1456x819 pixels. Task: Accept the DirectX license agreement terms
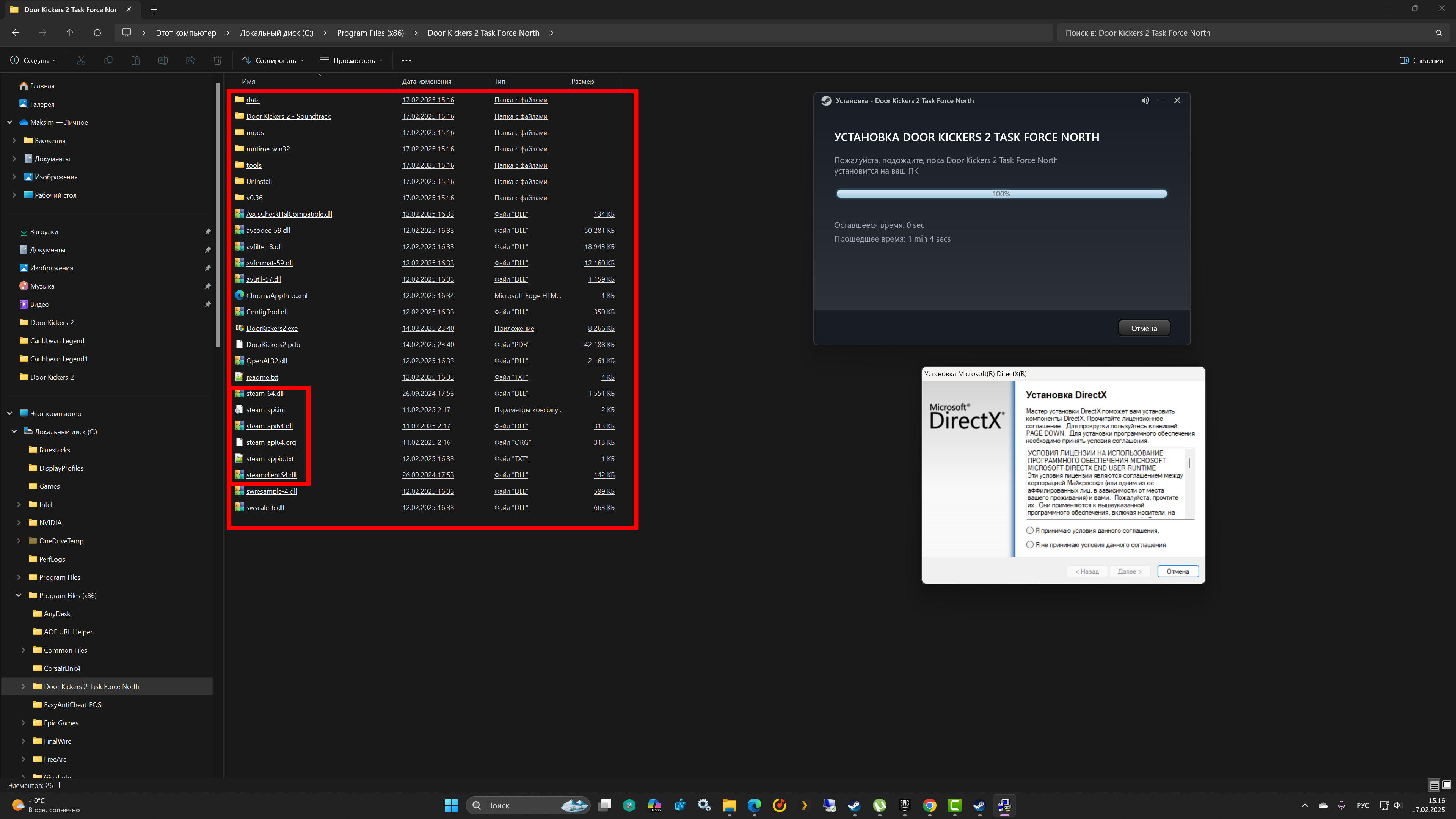click(x=1030, y=531)
